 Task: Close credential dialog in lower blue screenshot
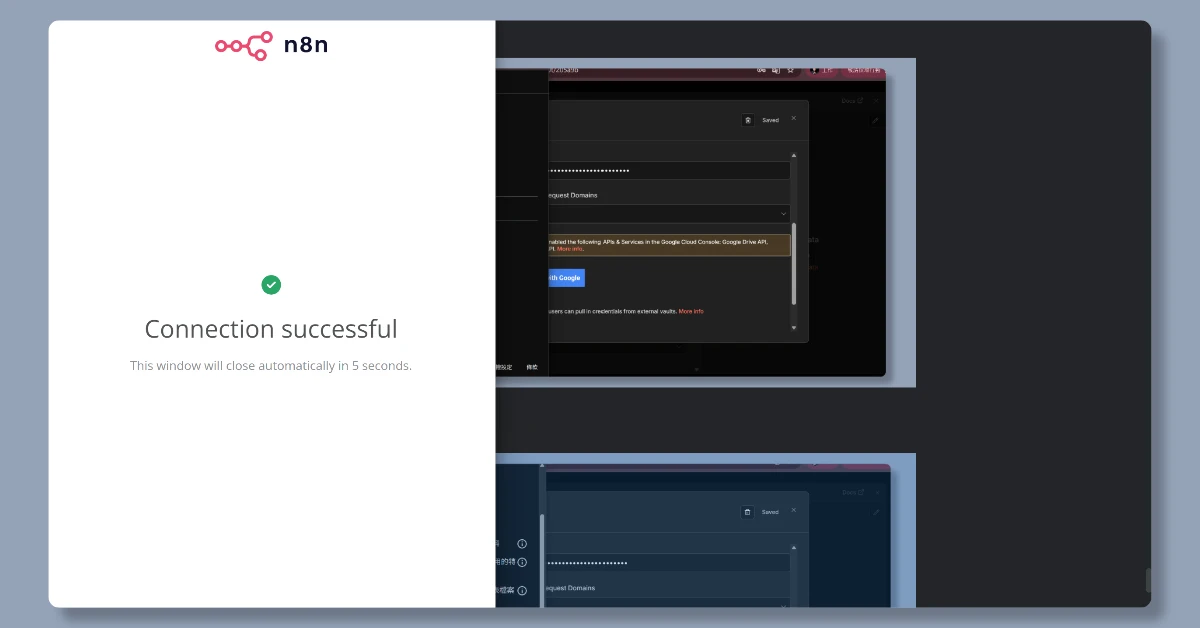pyautogui.click(x=794, y=510)
